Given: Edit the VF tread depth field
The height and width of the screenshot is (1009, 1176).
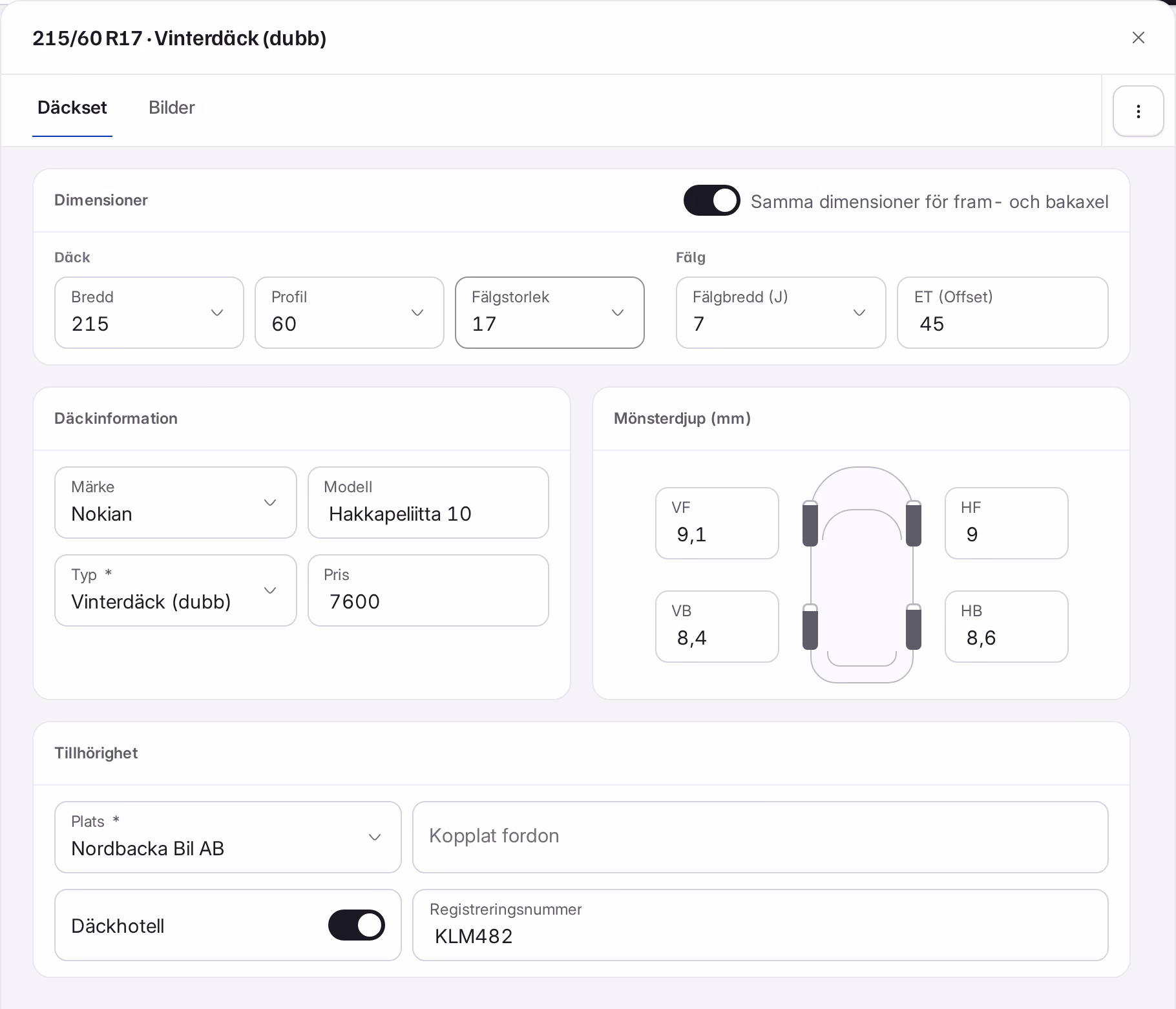Looking at the screenshot, I should pos(717,523).
